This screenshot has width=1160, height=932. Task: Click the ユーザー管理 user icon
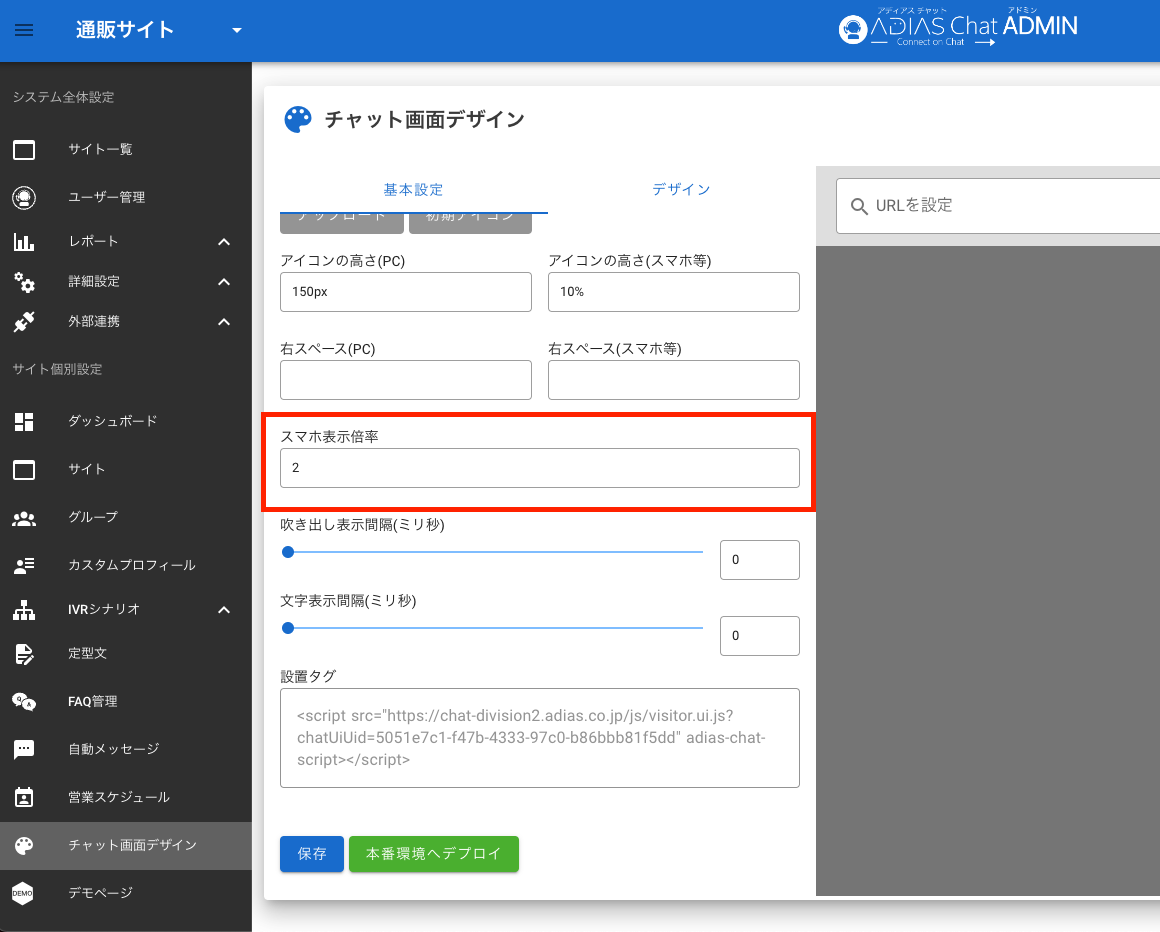pos(24,197)
